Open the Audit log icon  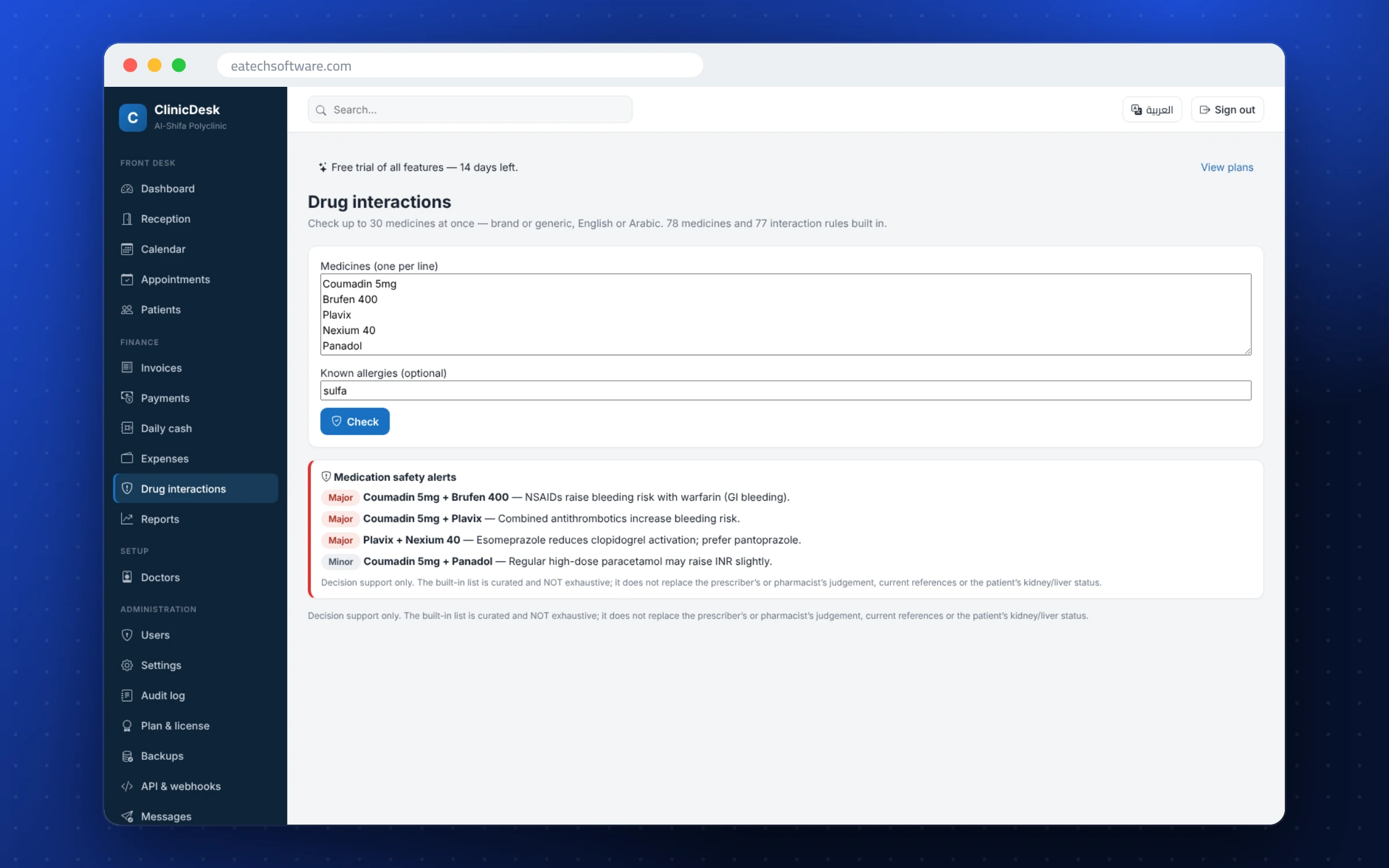click(127, 695)
